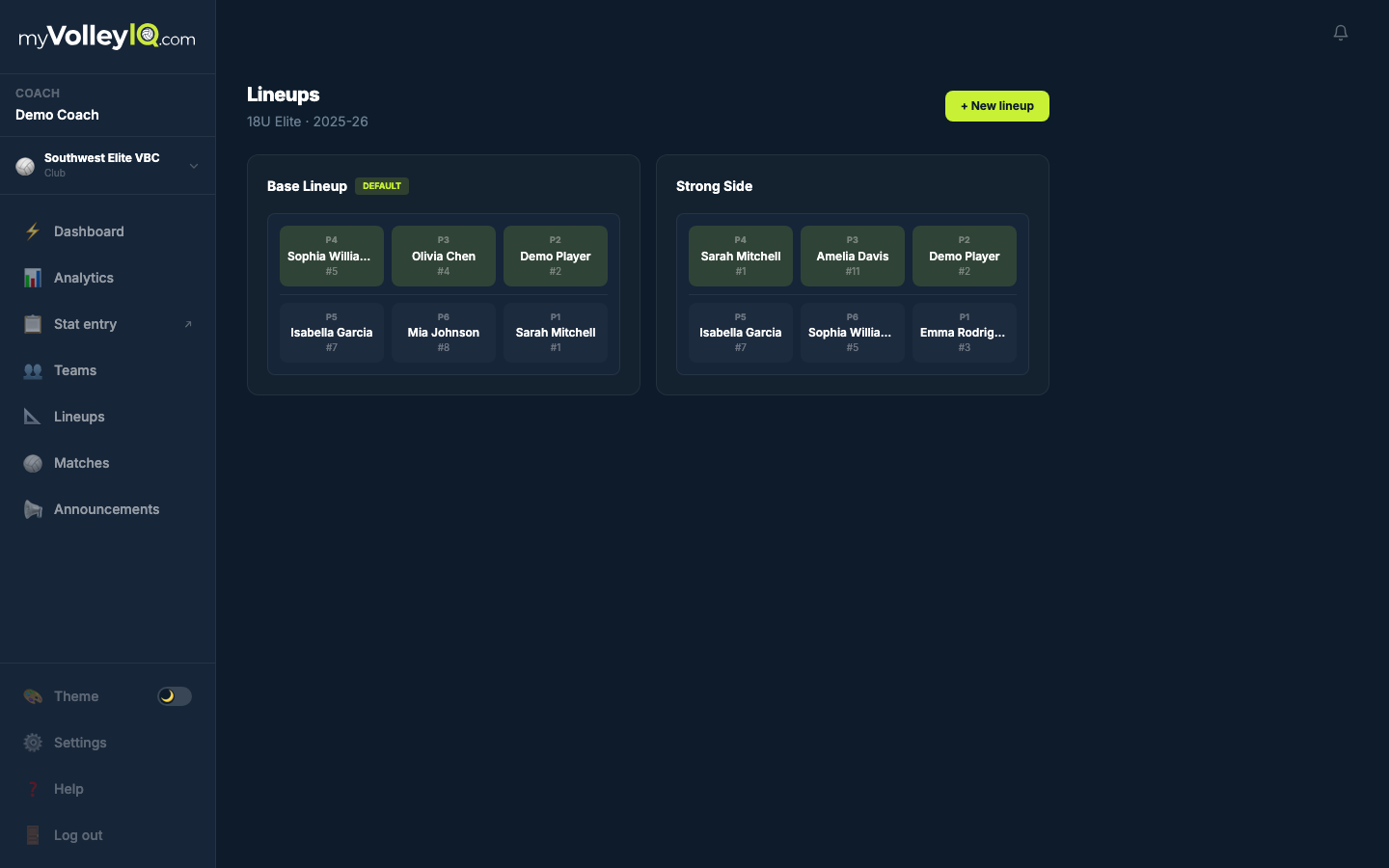Create a new lineup
This screenshot has width=1389, height=868.
997,106
